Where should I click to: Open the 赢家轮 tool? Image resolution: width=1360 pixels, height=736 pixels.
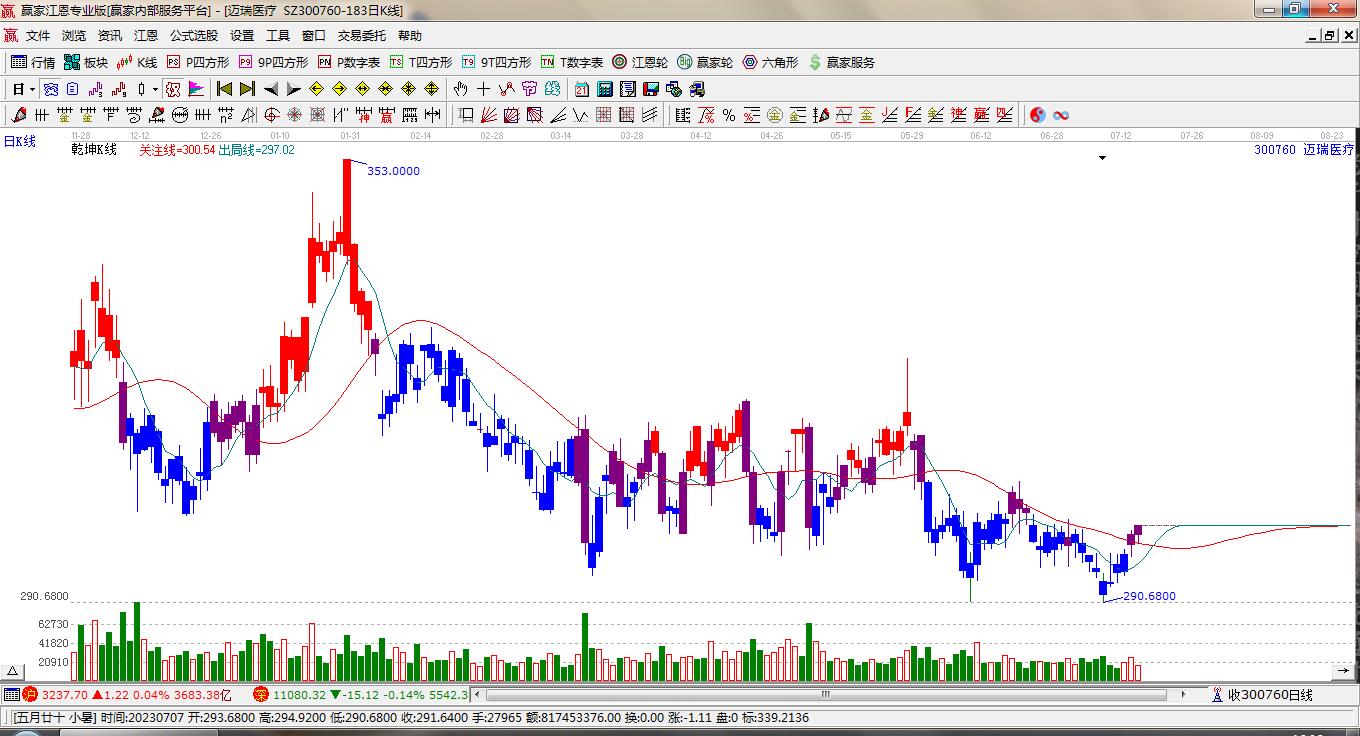(705, 62)
